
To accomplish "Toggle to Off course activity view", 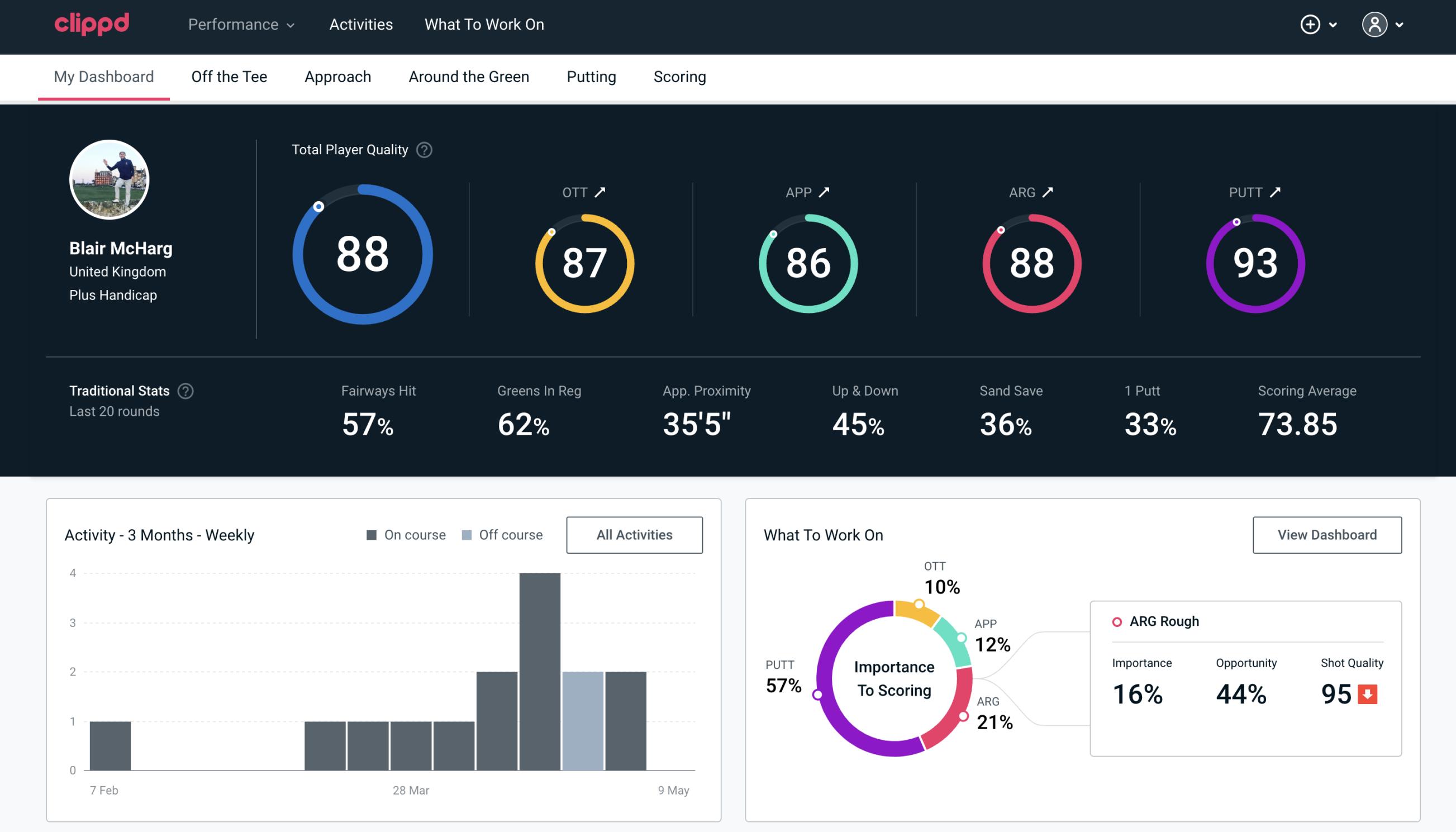I will coord(500,535).
